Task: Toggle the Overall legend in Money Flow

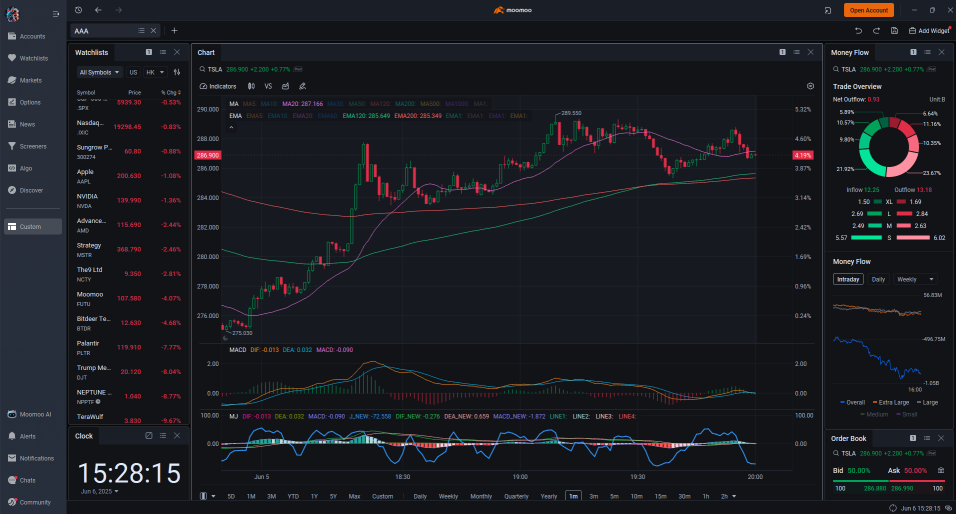Action: click(852, 402)
